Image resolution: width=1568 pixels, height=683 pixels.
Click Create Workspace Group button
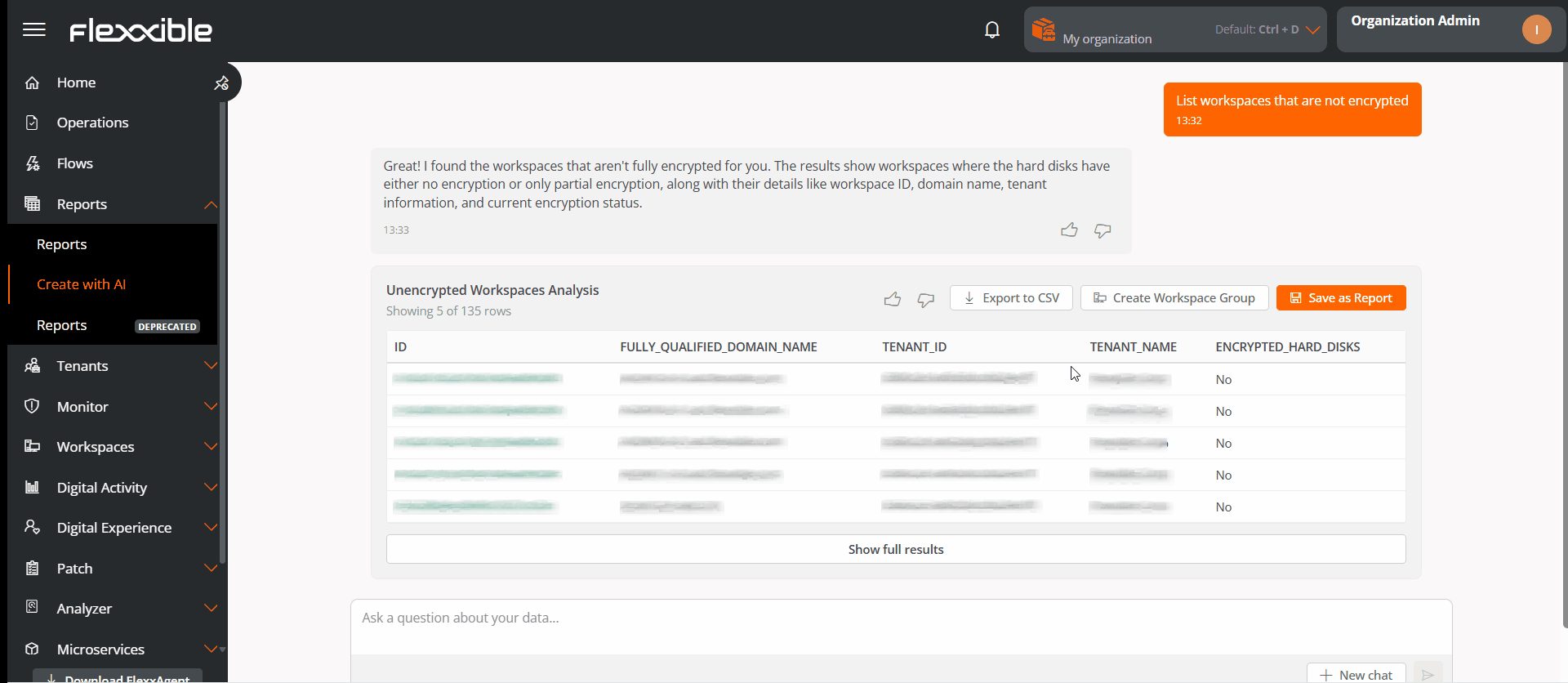point(1174,298)
